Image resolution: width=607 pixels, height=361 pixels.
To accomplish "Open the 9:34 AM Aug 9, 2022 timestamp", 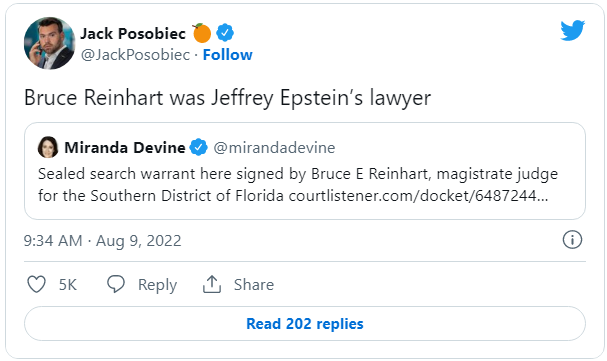I will 102,241.
